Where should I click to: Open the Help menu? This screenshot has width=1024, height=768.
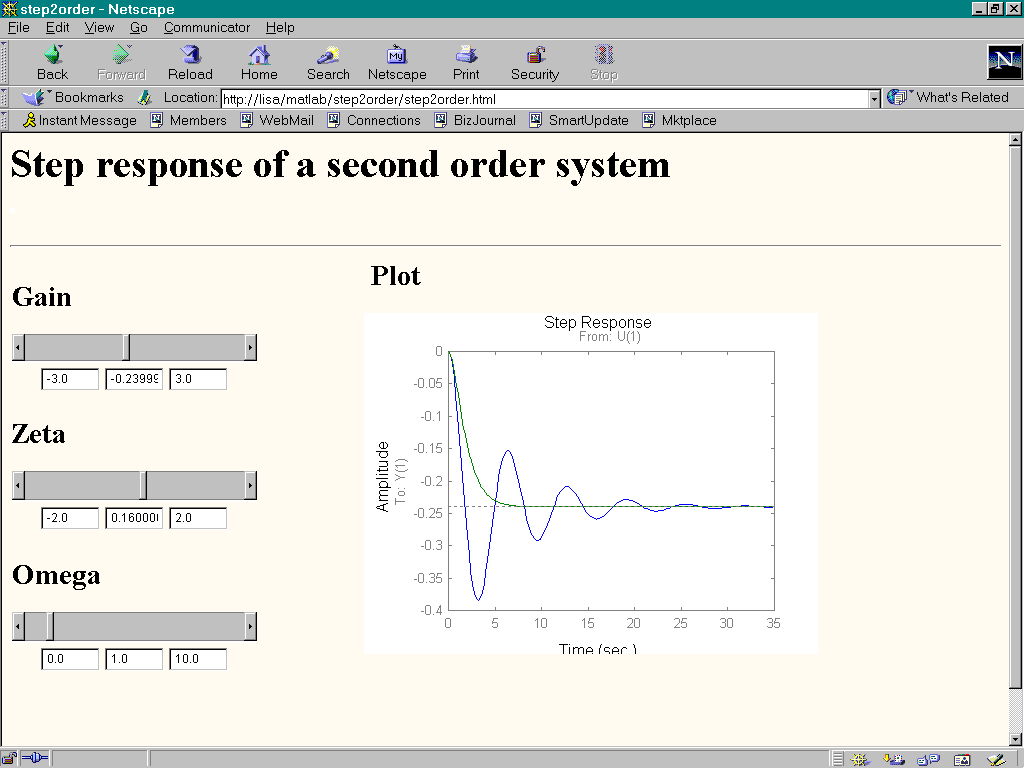coord(280,27)
